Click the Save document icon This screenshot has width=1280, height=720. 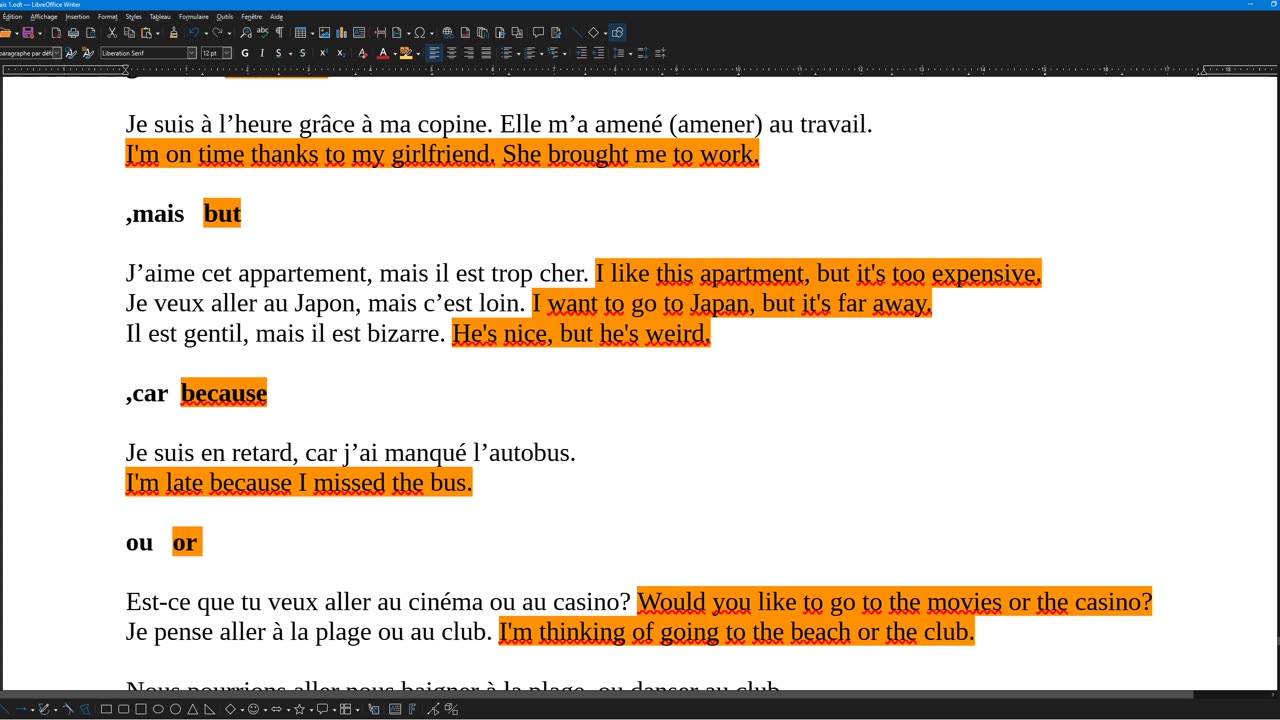[28, 33]
